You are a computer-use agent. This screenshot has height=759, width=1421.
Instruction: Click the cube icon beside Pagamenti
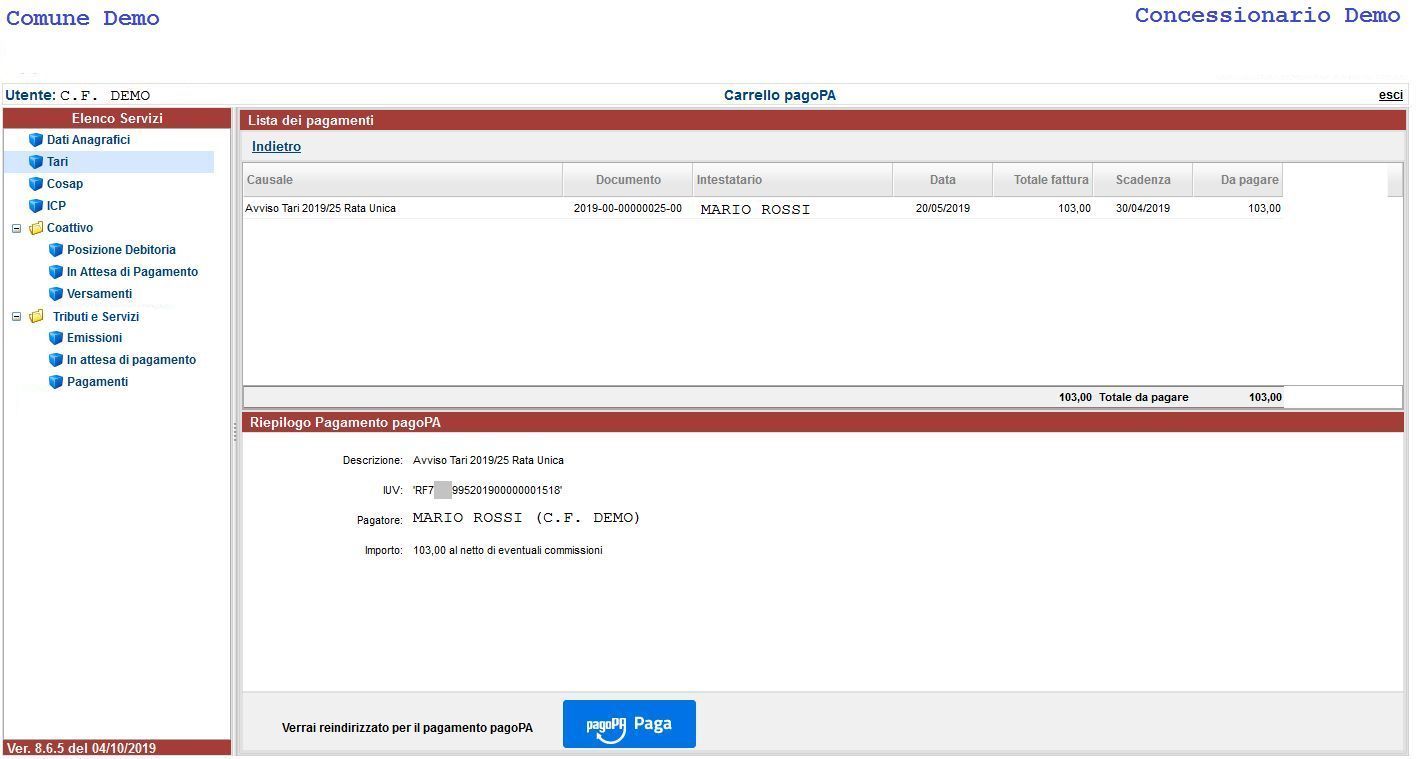56,382
